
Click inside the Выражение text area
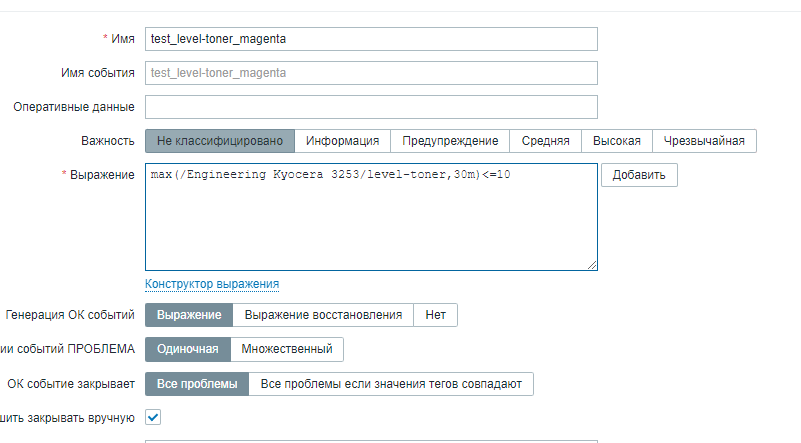coord(371,217)
